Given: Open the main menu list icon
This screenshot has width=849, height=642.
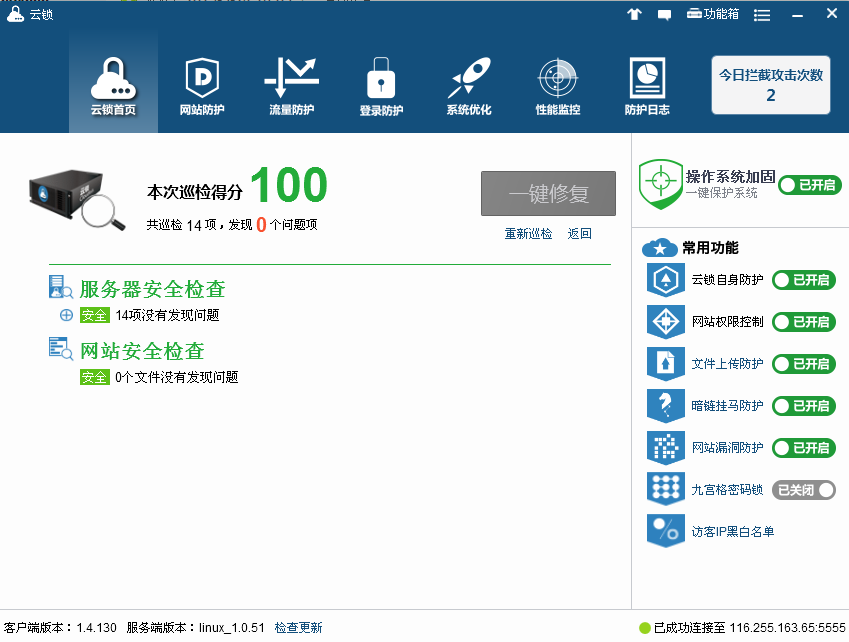Looking at the screenshot, I should point(762,15).
